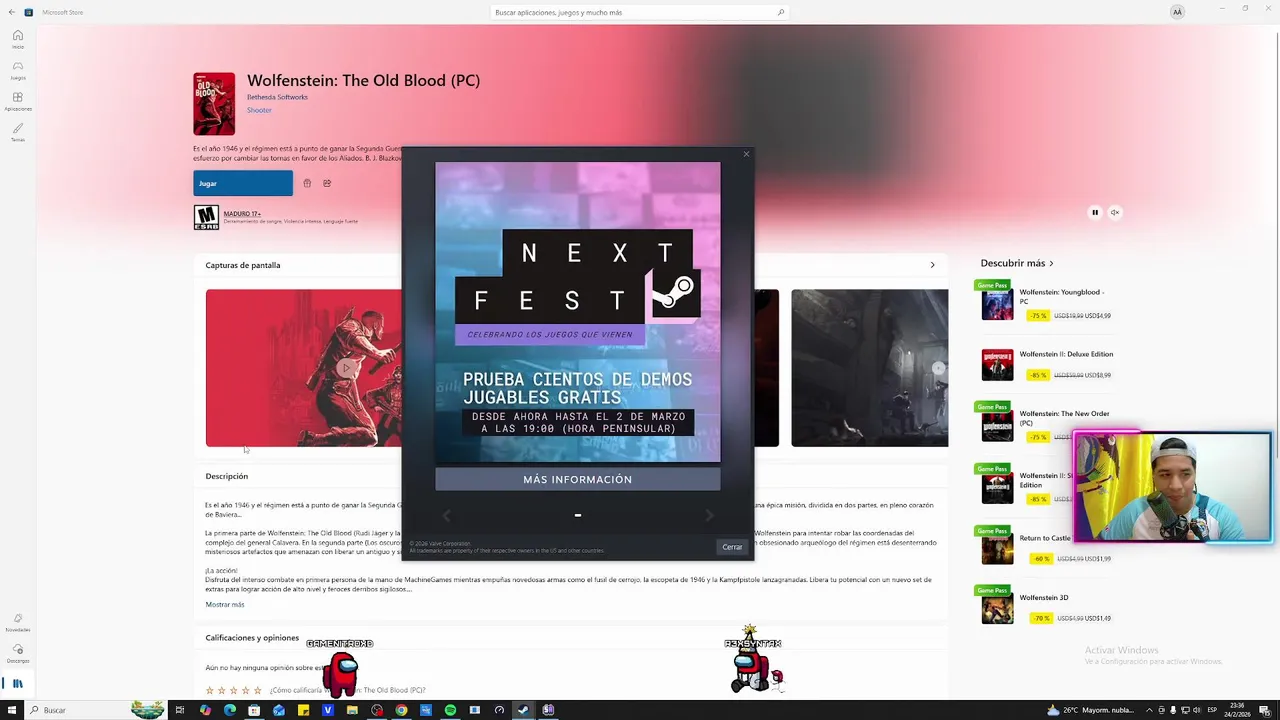Click the gift icon beside Jugar

coord(307,183)
